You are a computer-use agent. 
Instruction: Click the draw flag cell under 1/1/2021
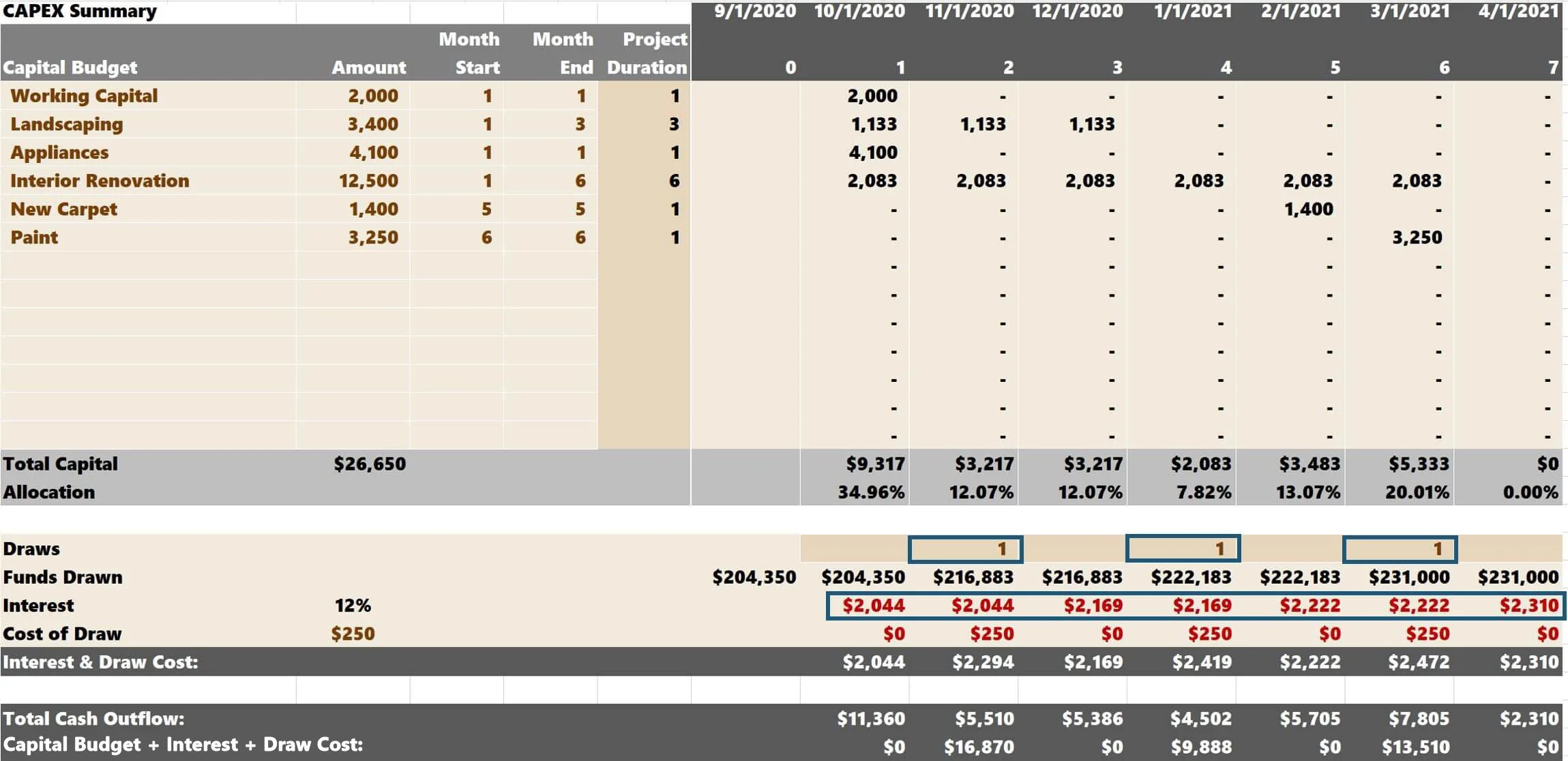tap(1183, 549)
